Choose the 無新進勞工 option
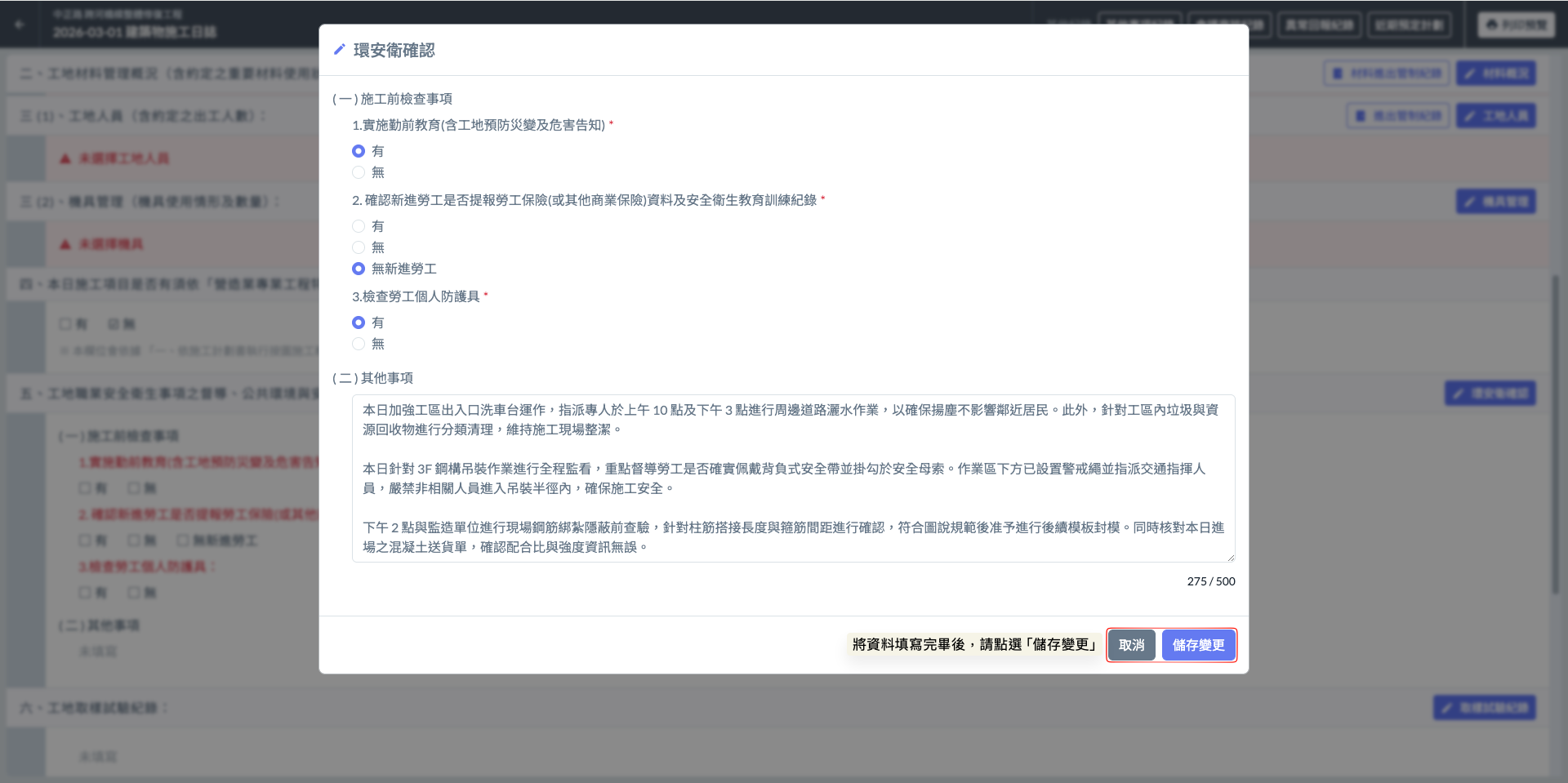1568x783 pixels. point(359,269)
